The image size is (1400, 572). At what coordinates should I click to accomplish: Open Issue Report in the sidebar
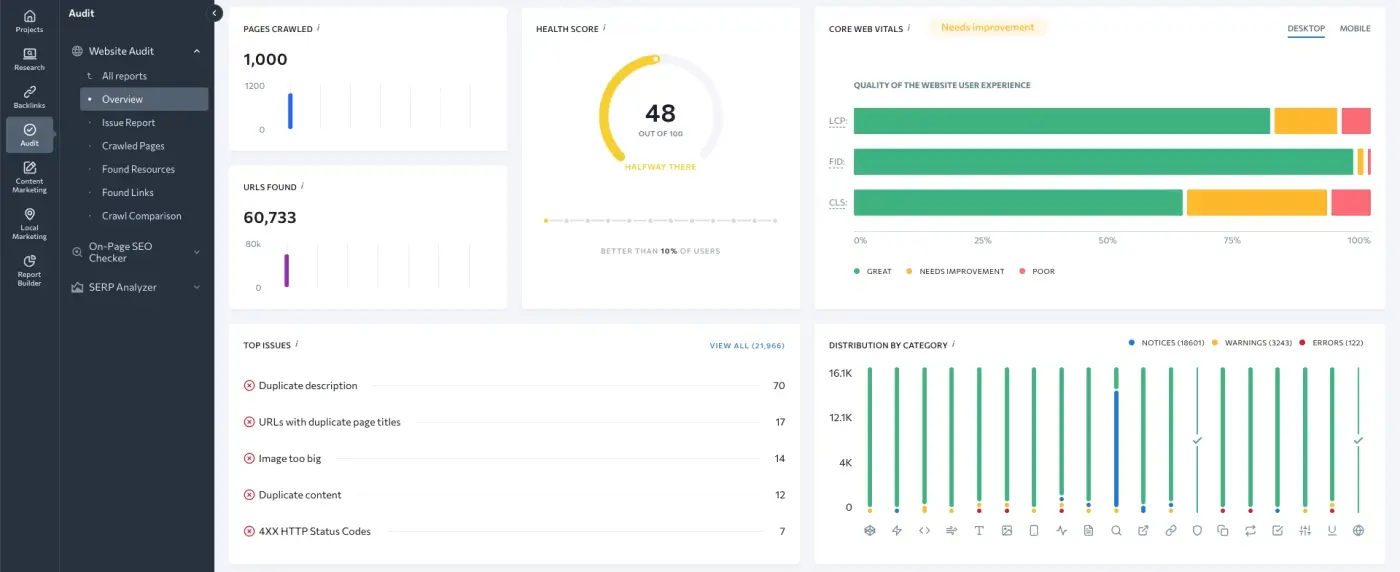(x=128, y=123)
